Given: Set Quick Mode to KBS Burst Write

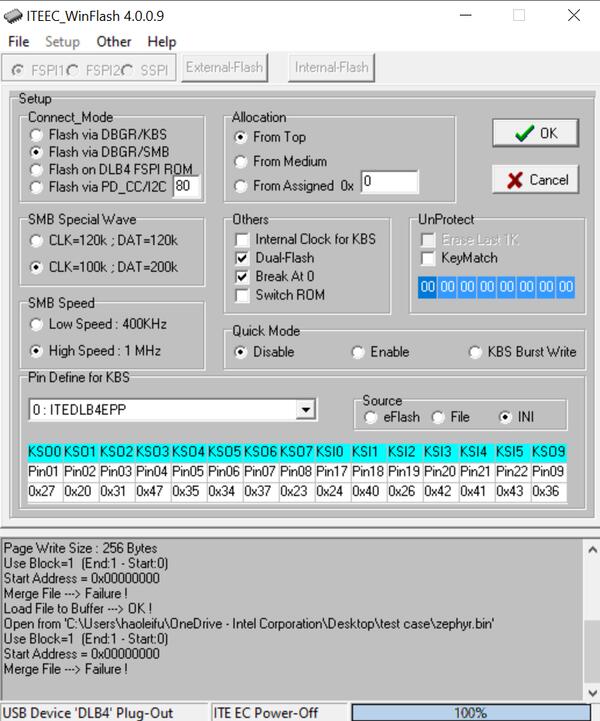Looking at the screenshot, I should [475, 352].
